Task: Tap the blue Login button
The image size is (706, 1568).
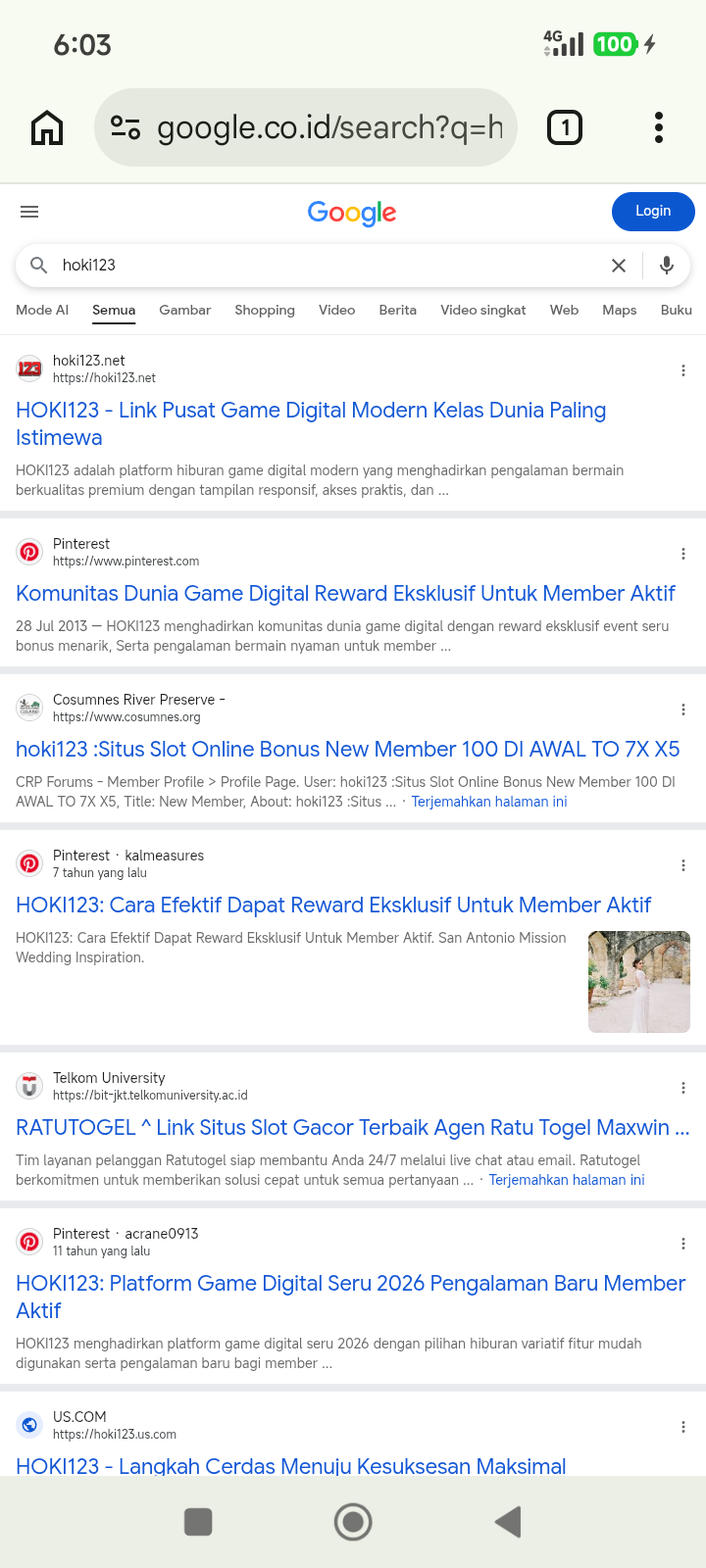Action: (x=653, y=212)
